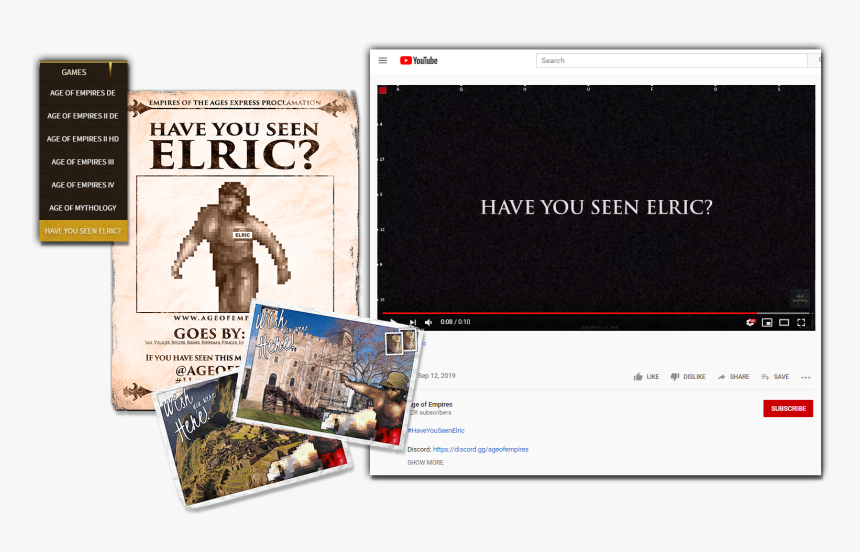Viewport: 860px width, 552px height.
Task: Switch to theater mode icon
Action: pos(784,322)
